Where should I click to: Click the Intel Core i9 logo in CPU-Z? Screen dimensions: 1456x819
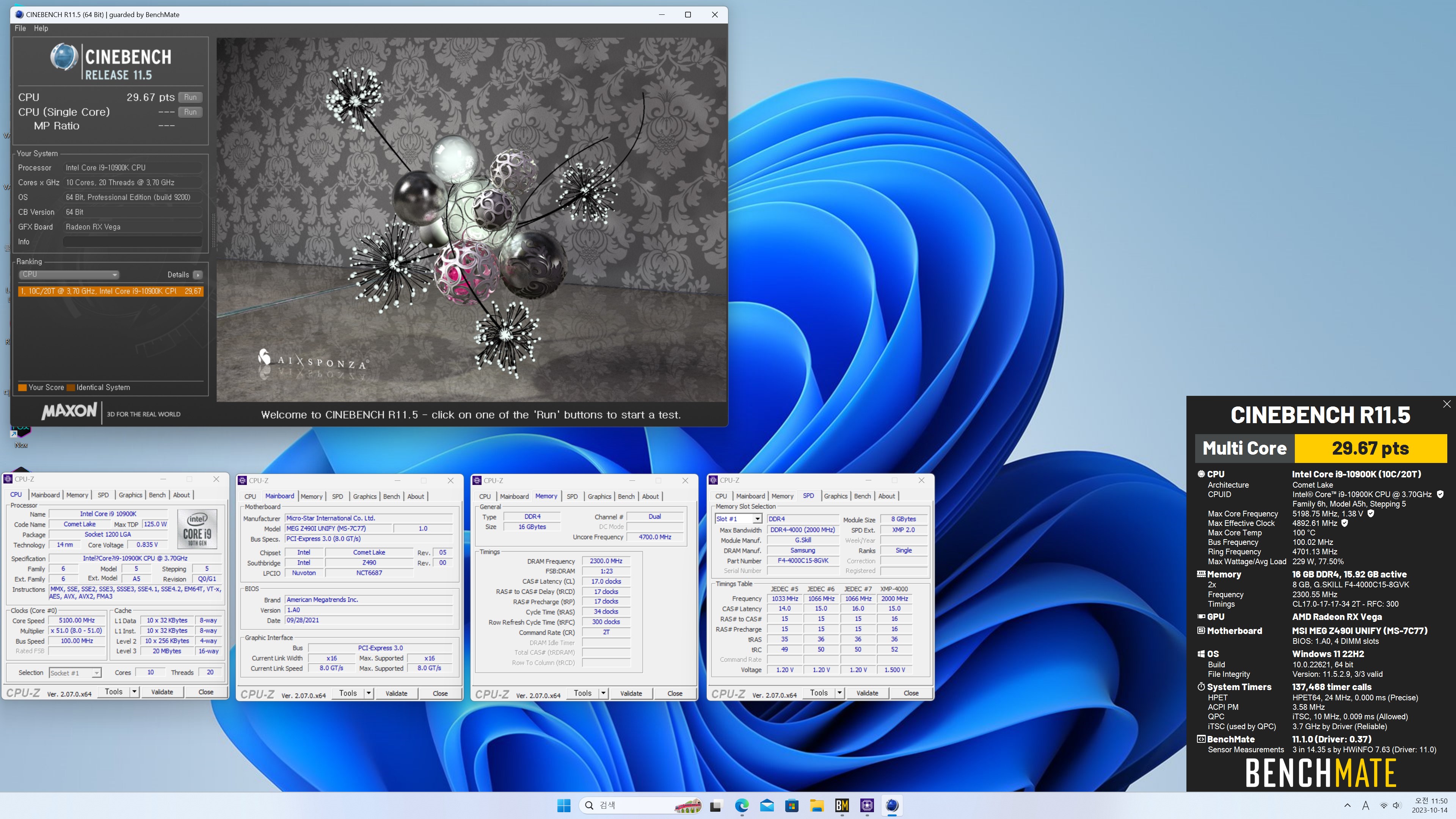click(197, 529)
